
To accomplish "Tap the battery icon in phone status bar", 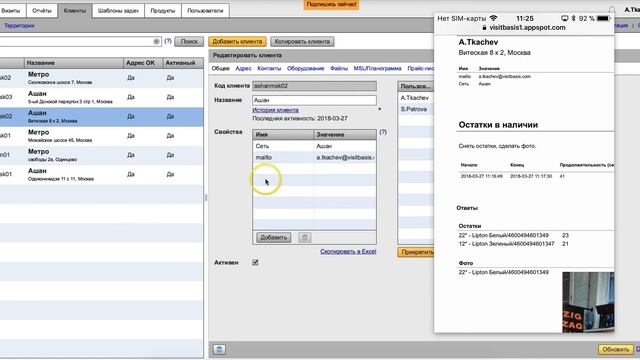I will pos(603,18).
